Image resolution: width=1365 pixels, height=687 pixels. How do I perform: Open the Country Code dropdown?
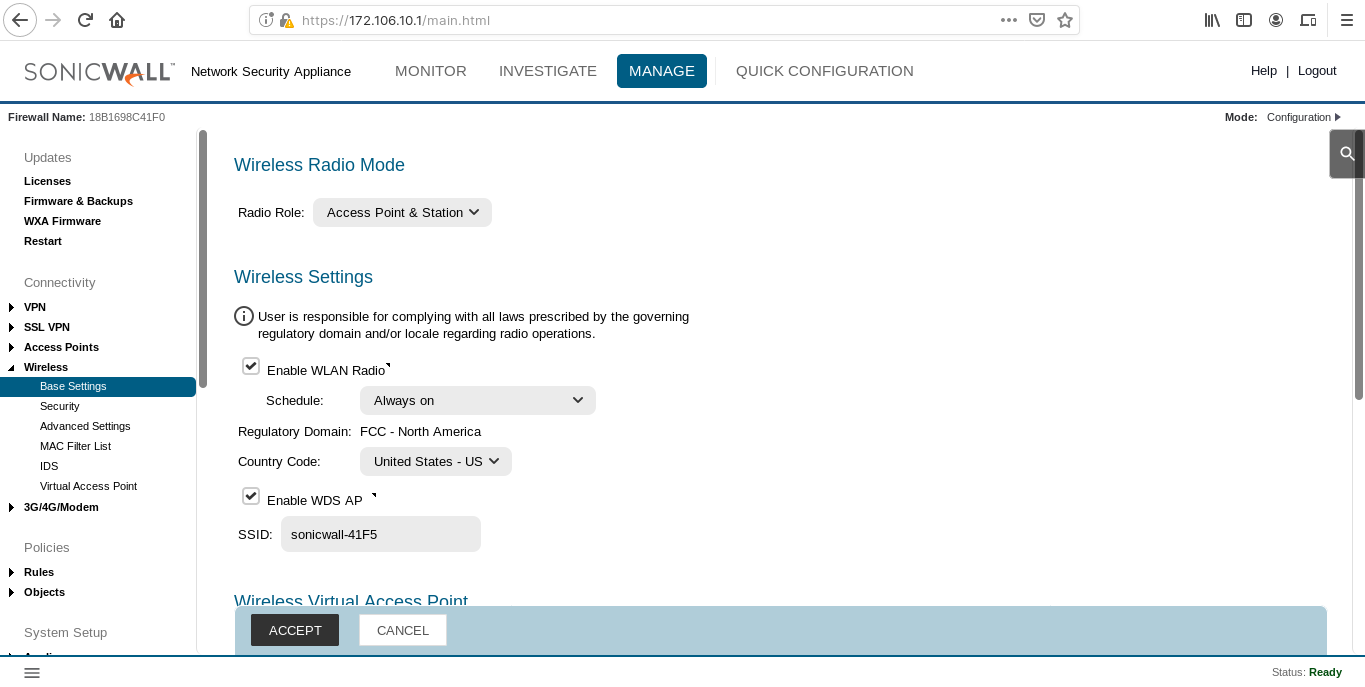(x=435, y=461)
